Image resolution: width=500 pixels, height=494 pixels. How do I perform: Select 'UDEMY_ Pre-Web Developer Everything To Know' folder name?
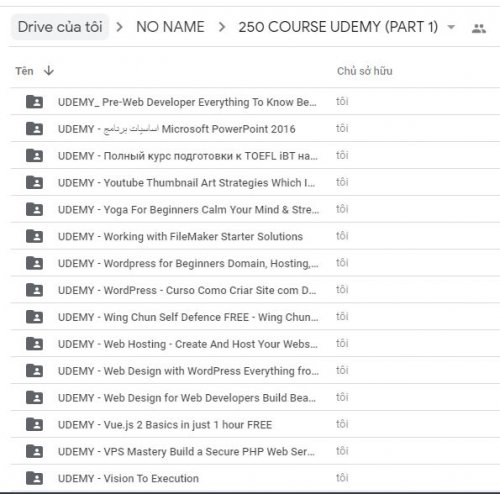click(187, 102)
